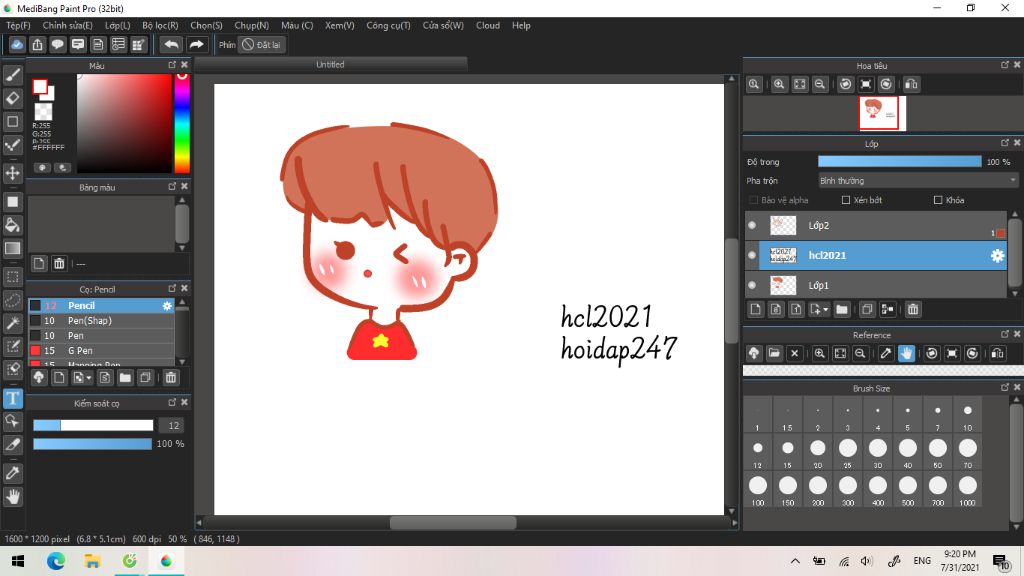The width and height of the screenshot is (1024, 576).
Task: Open settings gear for hcl2021 layer
Action: point(997,255)
